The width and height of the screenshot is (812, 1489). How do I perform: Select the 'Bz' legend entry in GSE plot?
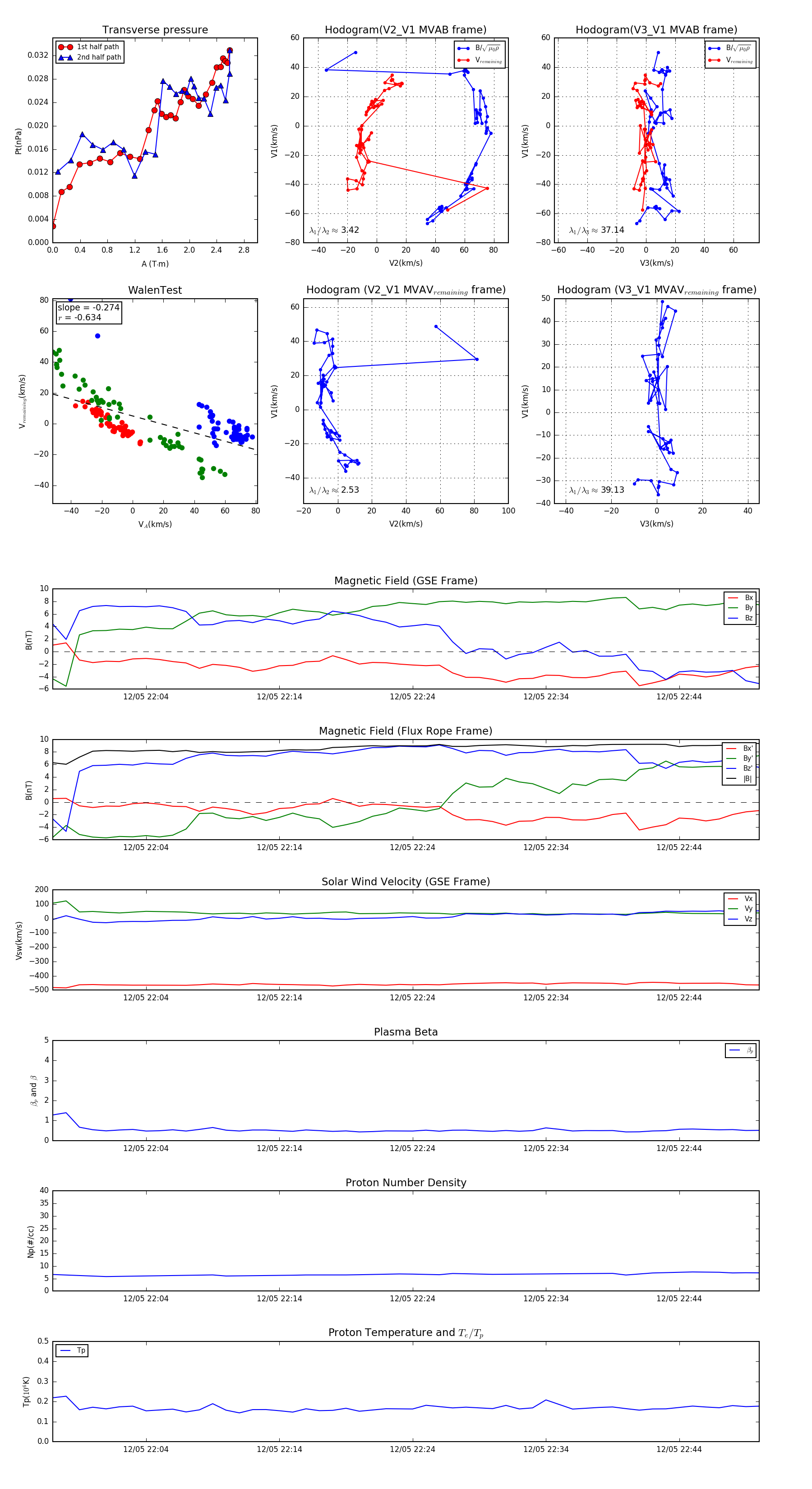(x=740, y=618)
